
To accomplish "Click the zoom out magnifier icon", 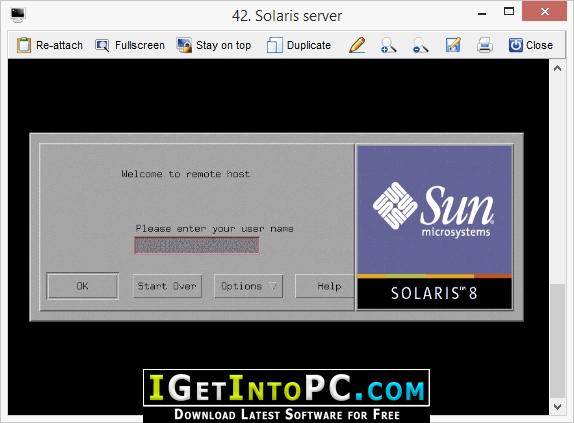I will point(420,45).
